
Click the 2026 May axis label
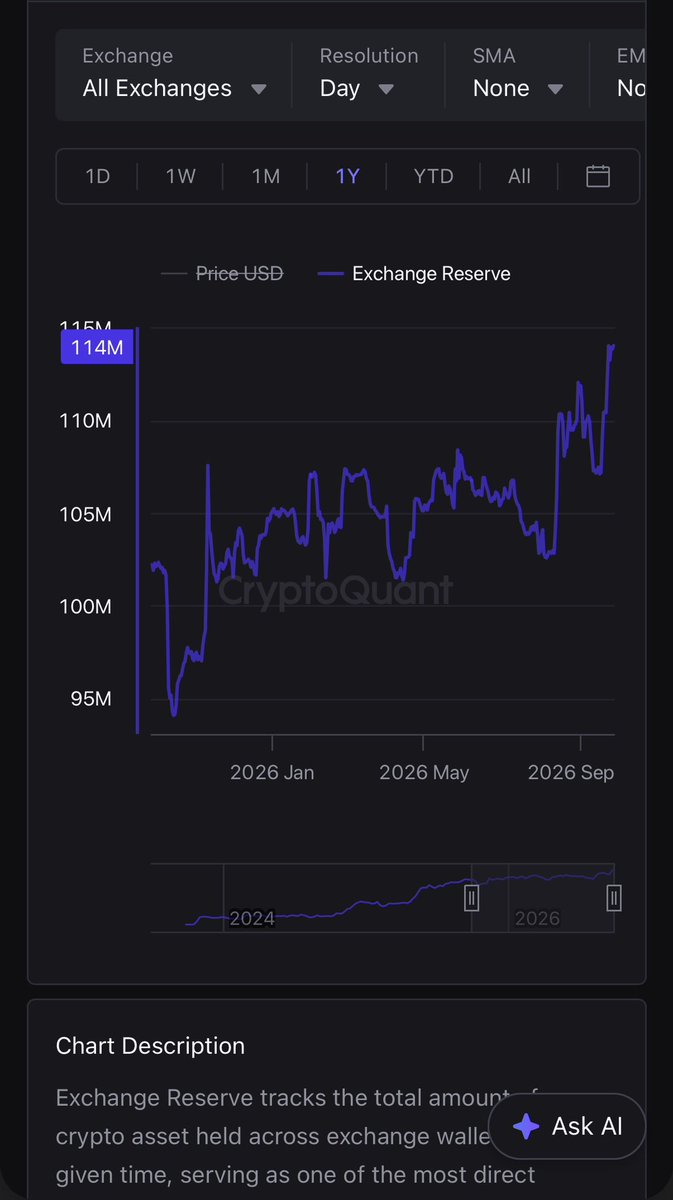[x=424, y=772]
